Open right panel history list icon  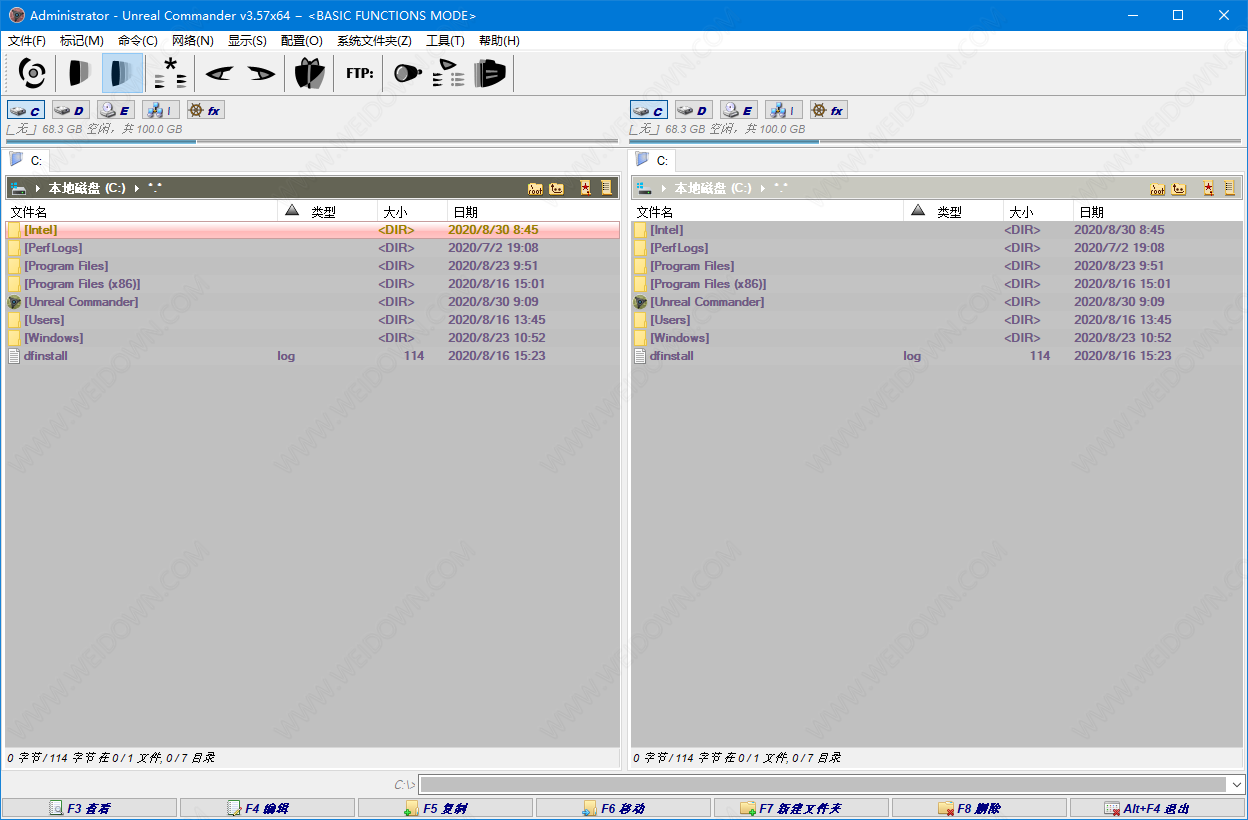click(1230, 188)
